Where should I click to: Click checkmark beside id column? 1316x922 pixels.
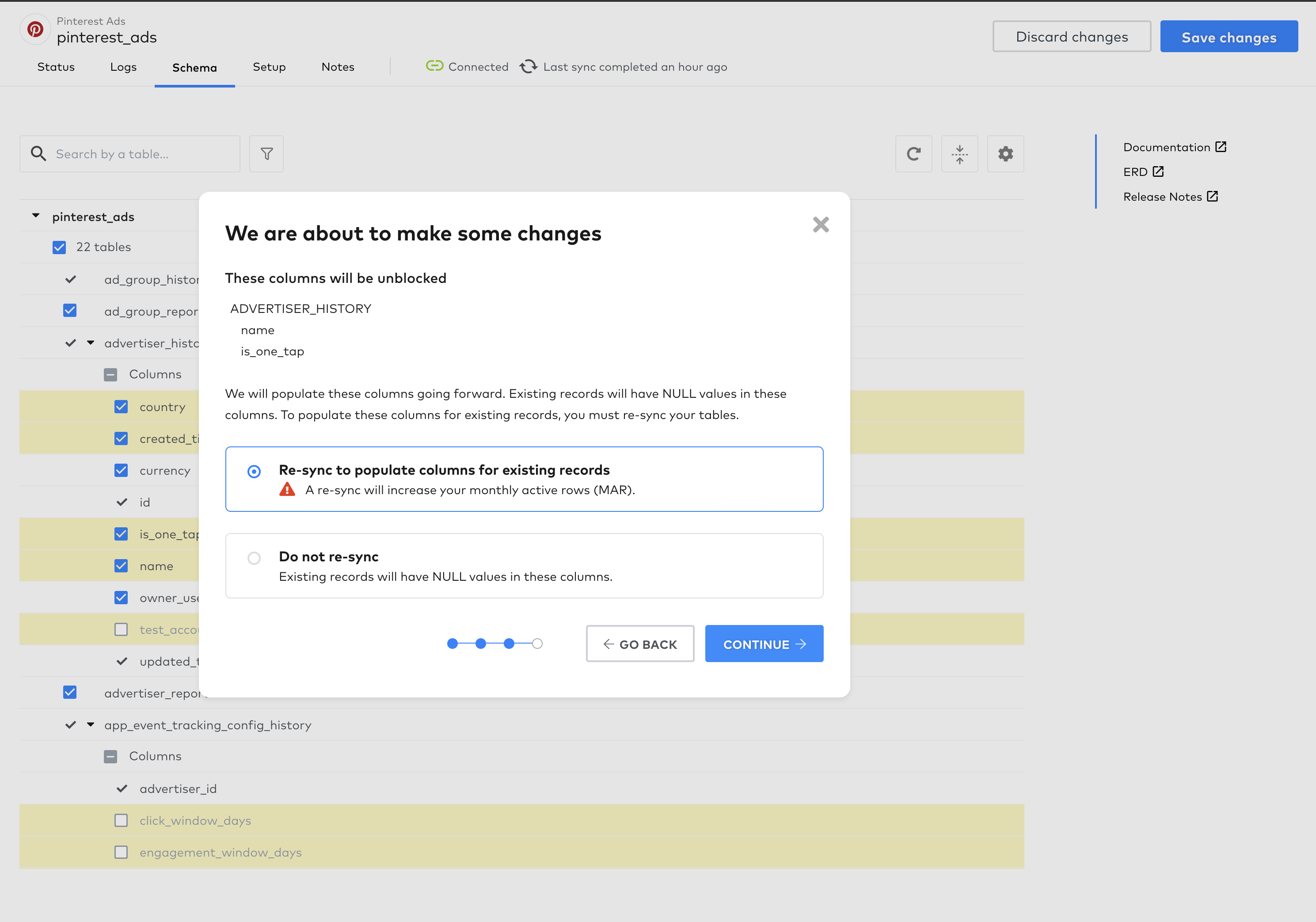click(122, 502)
